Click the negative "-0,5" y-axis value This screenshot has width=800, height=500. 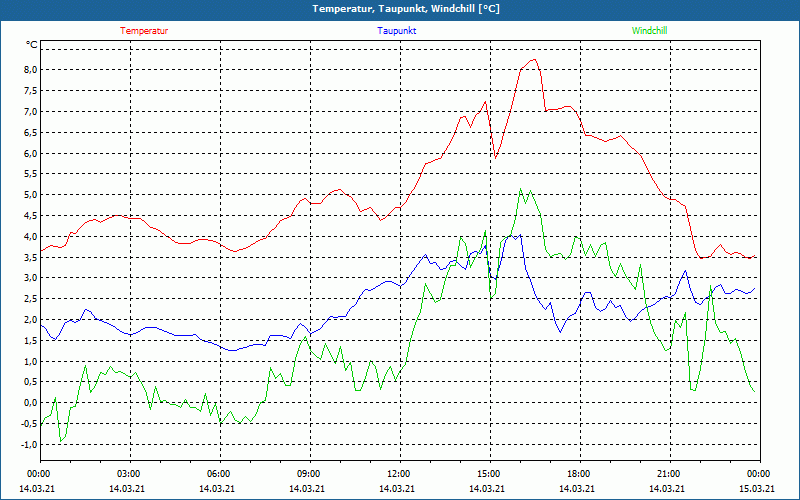coord(30,424)
